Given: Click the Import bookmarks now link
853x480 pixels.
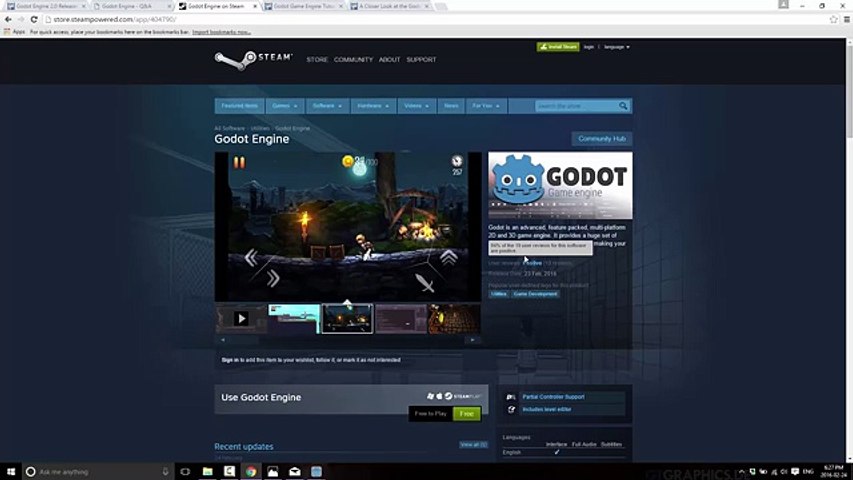Looking at the screenshot, I should [221, 32].
